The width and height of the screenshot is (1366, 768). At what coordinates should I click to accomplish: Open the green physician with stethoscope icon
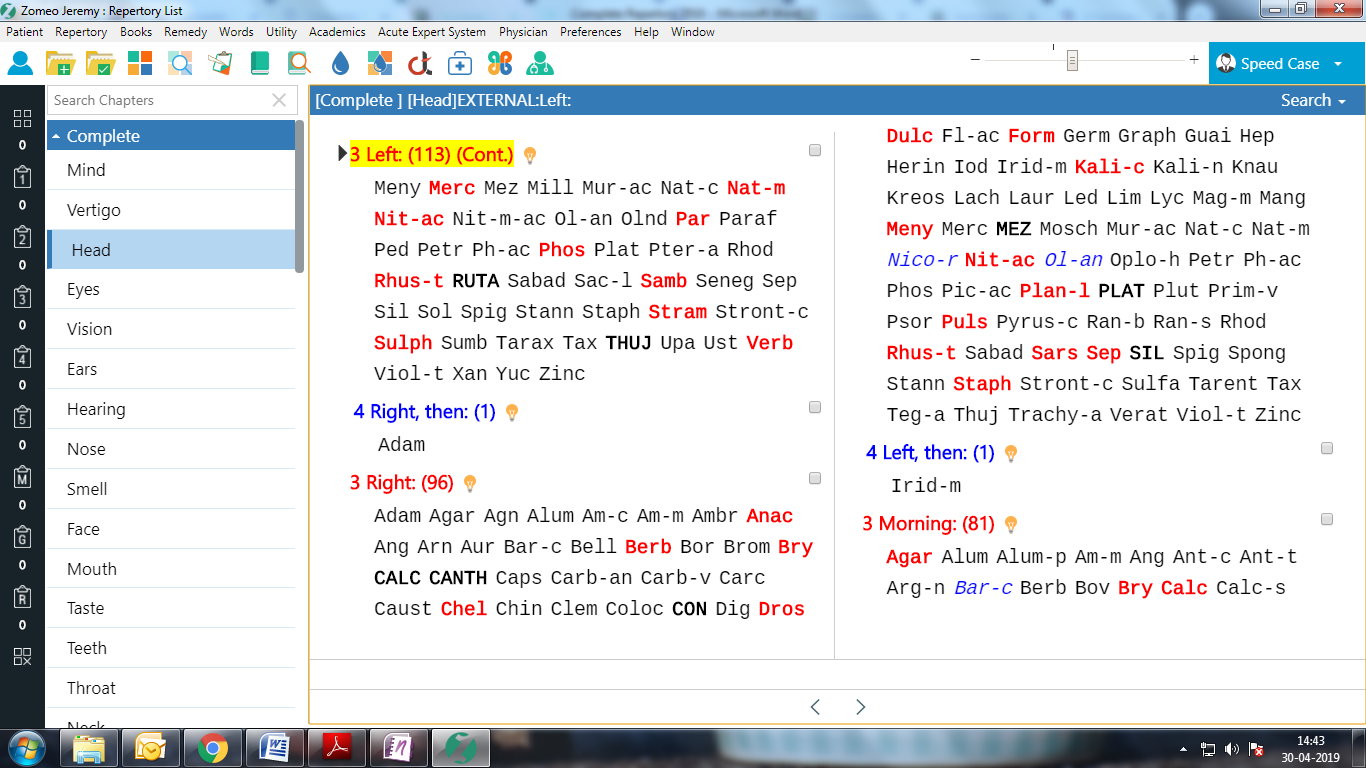pos(540,64)
